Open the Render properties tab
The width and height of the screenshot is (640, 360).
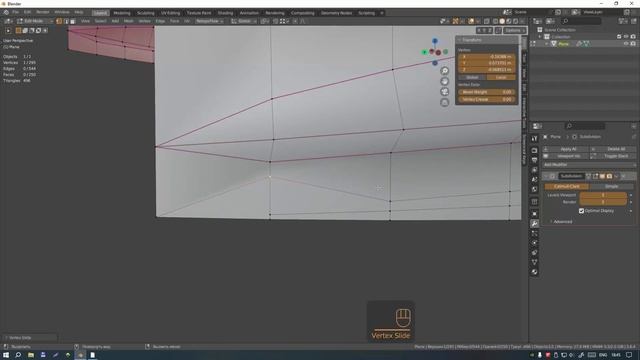click(534, 150)
